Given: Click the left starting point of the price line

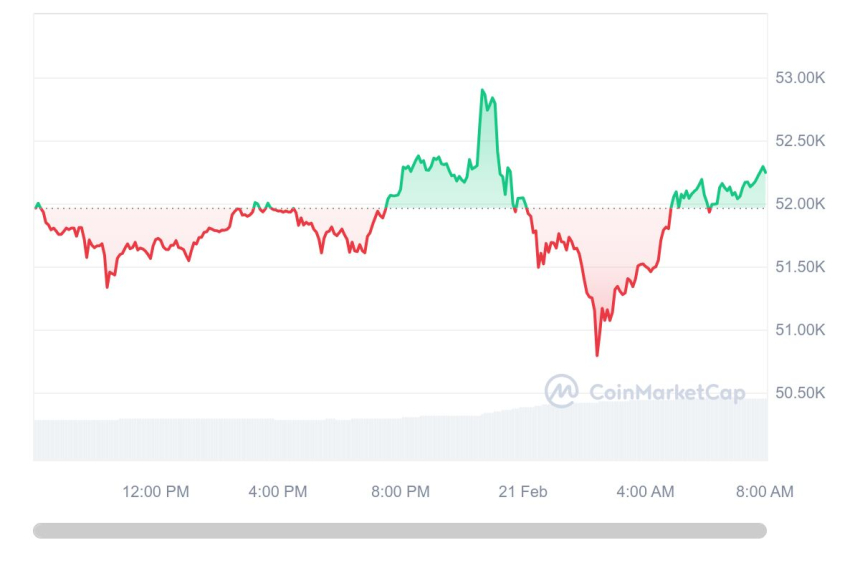Looking at the screenshot, I should pyautogui.click(x=35, y=206).
